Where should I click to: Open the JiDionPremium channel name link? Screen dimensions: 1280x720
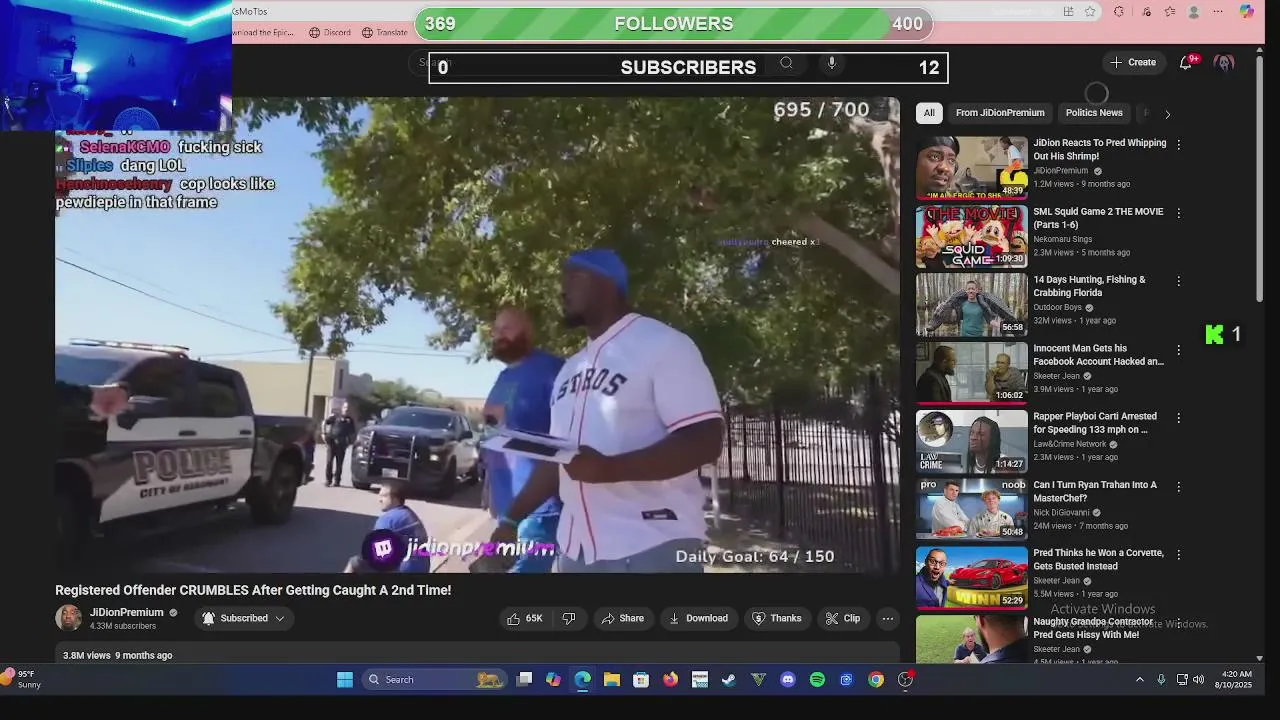point(127,612)
